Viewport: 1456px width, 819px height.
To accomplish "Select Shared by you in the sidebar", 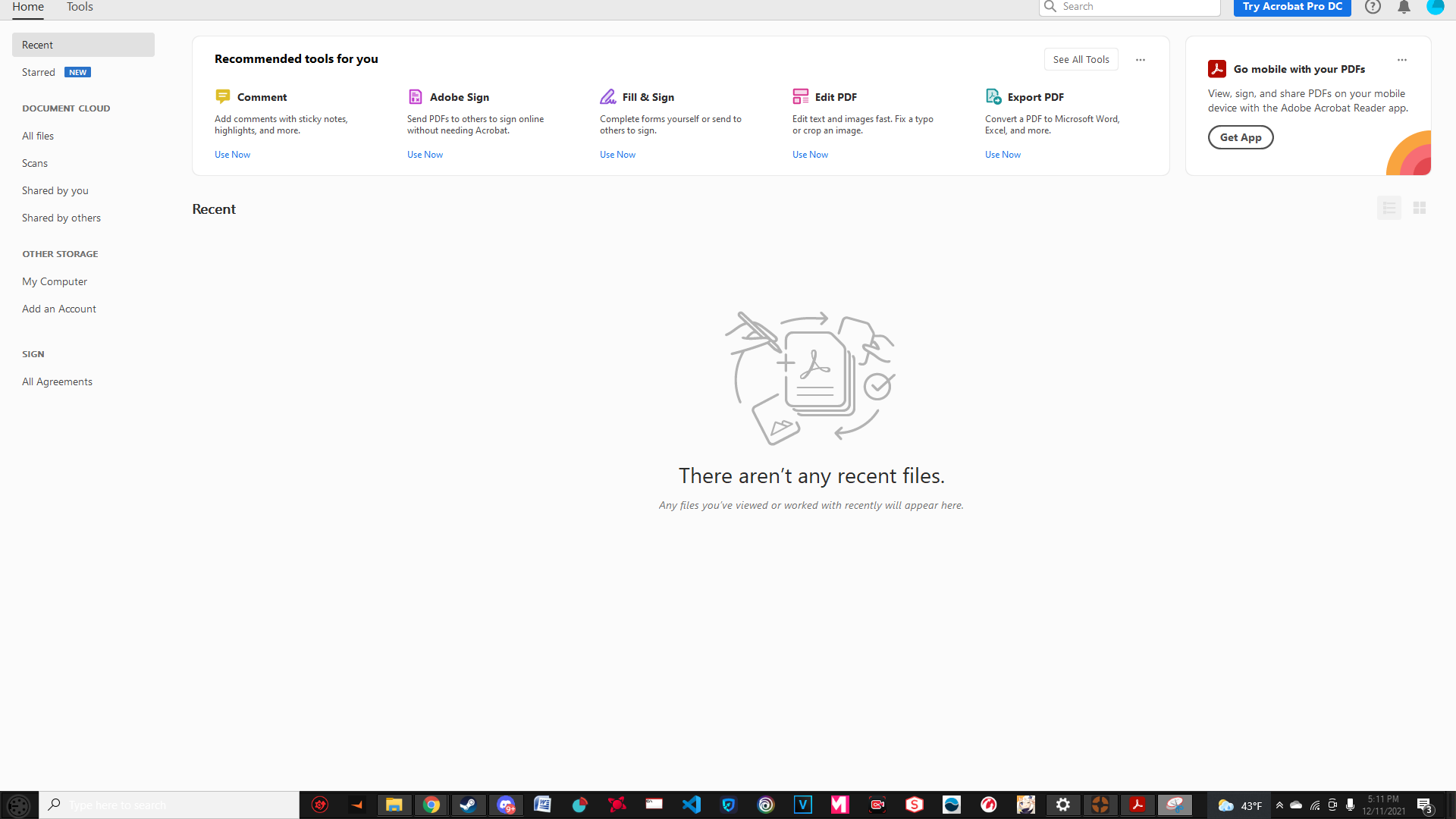I will click(x=55, y=190).
